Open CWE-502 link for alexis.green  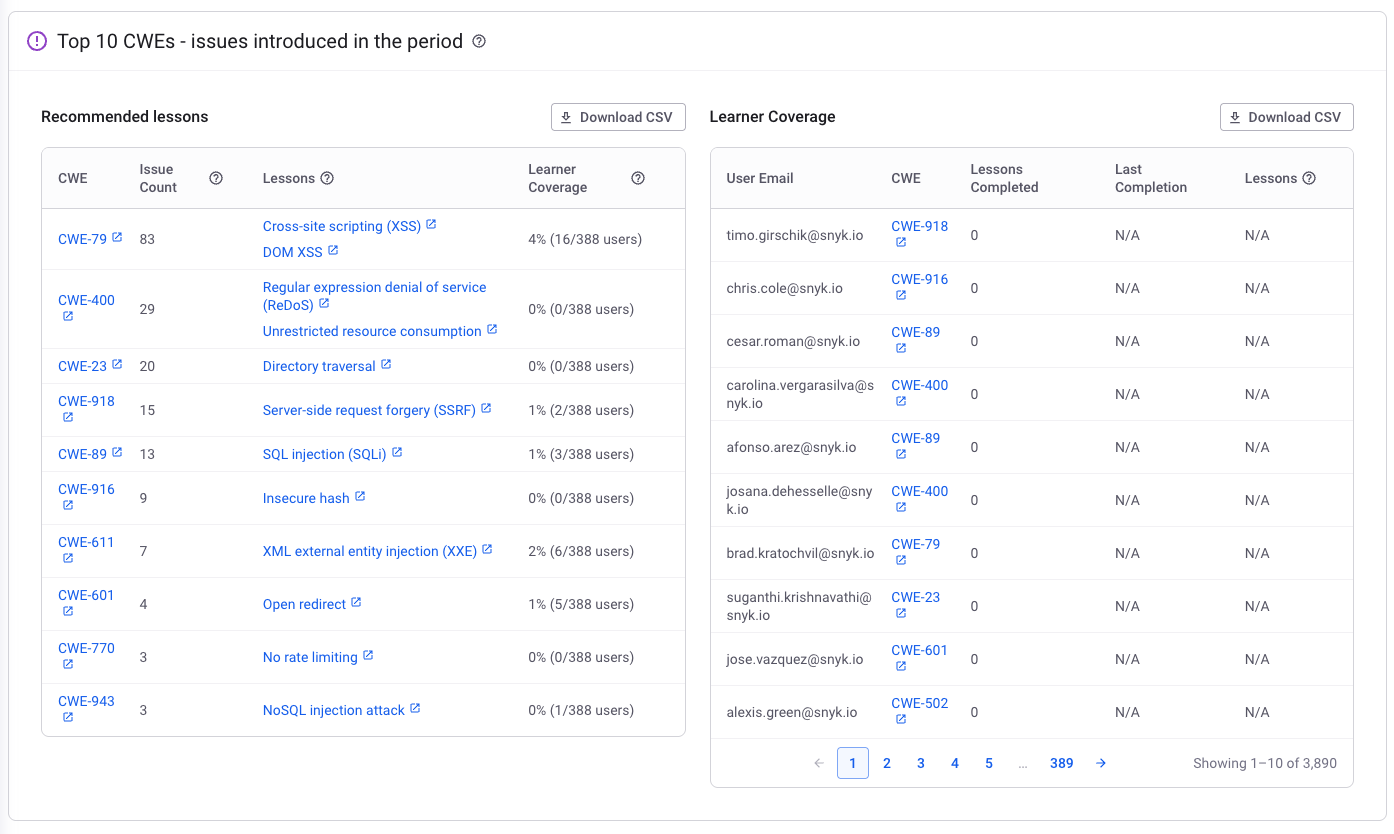point(919,703)
